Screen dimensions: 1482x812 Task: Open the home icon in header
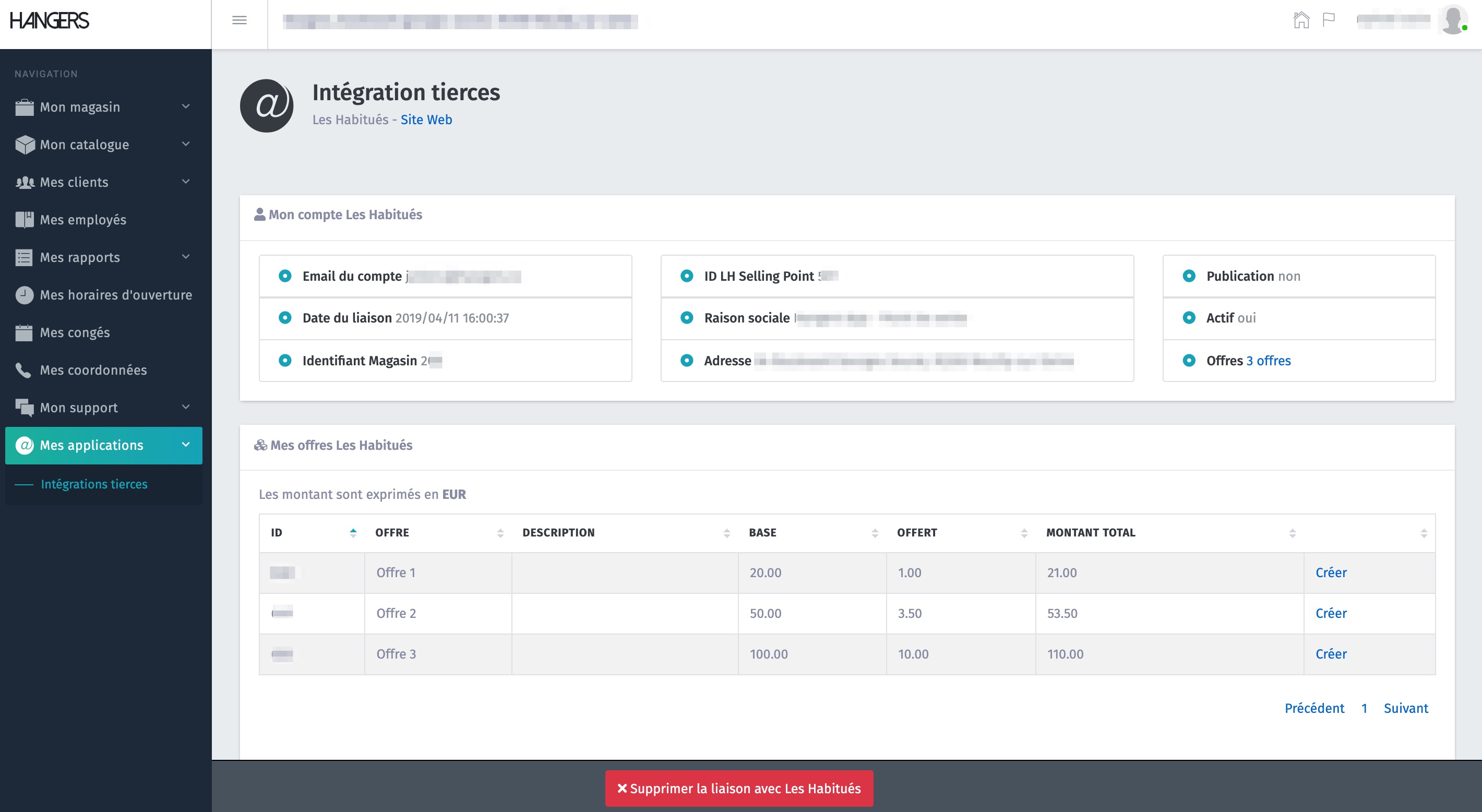[x=1301, y=20]
